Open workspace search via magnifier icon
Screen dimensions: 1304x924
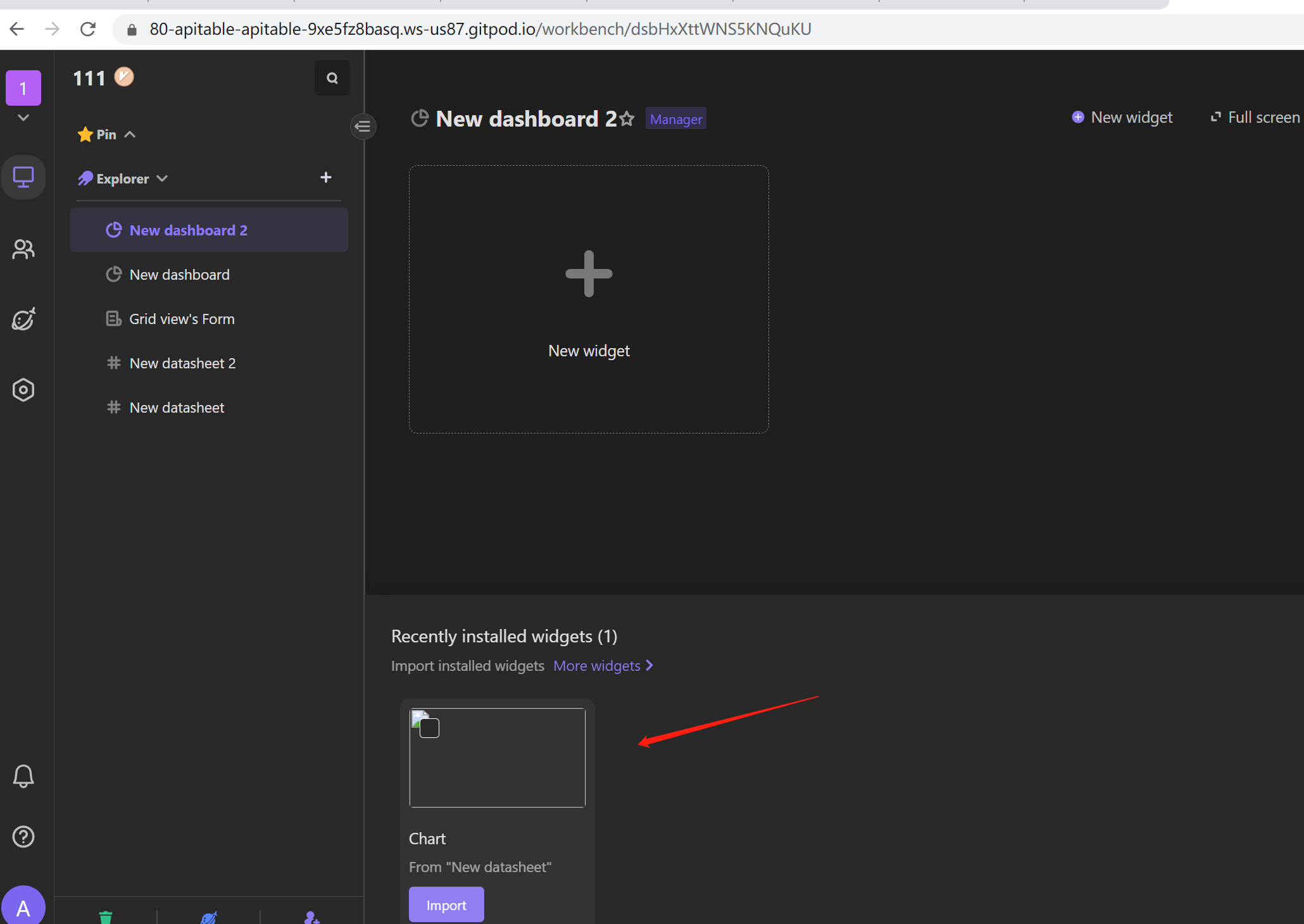[332, 77]
